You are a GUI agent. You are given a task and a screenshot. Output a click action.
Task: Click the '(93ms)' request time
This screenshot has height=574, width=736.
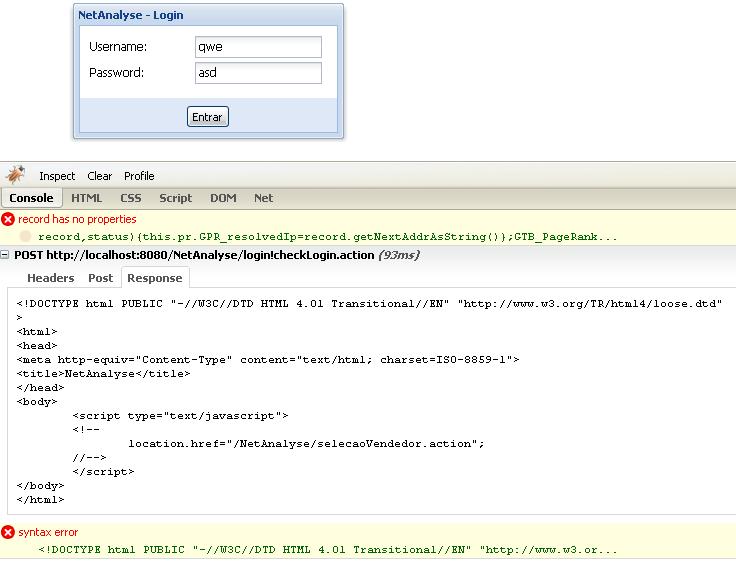[x=399, y=255]
